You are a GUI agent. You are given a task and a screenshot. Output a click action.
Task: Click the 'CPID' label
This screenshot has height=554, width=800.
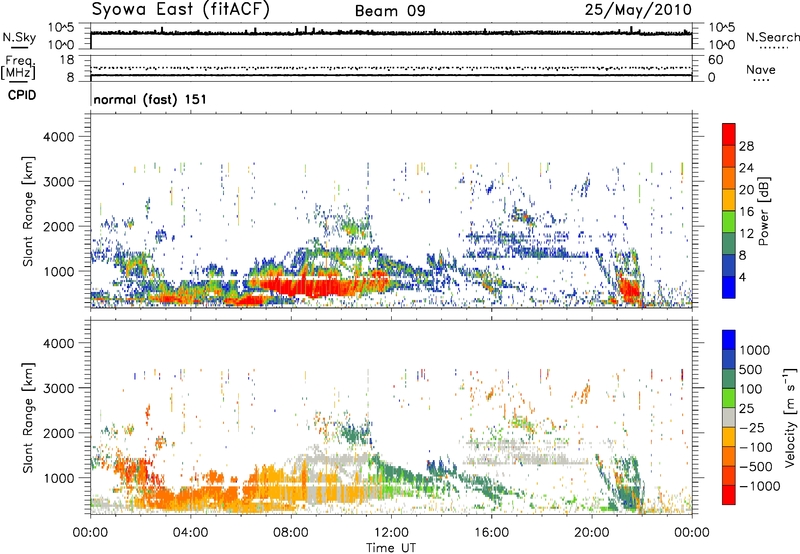pos(22,95)
